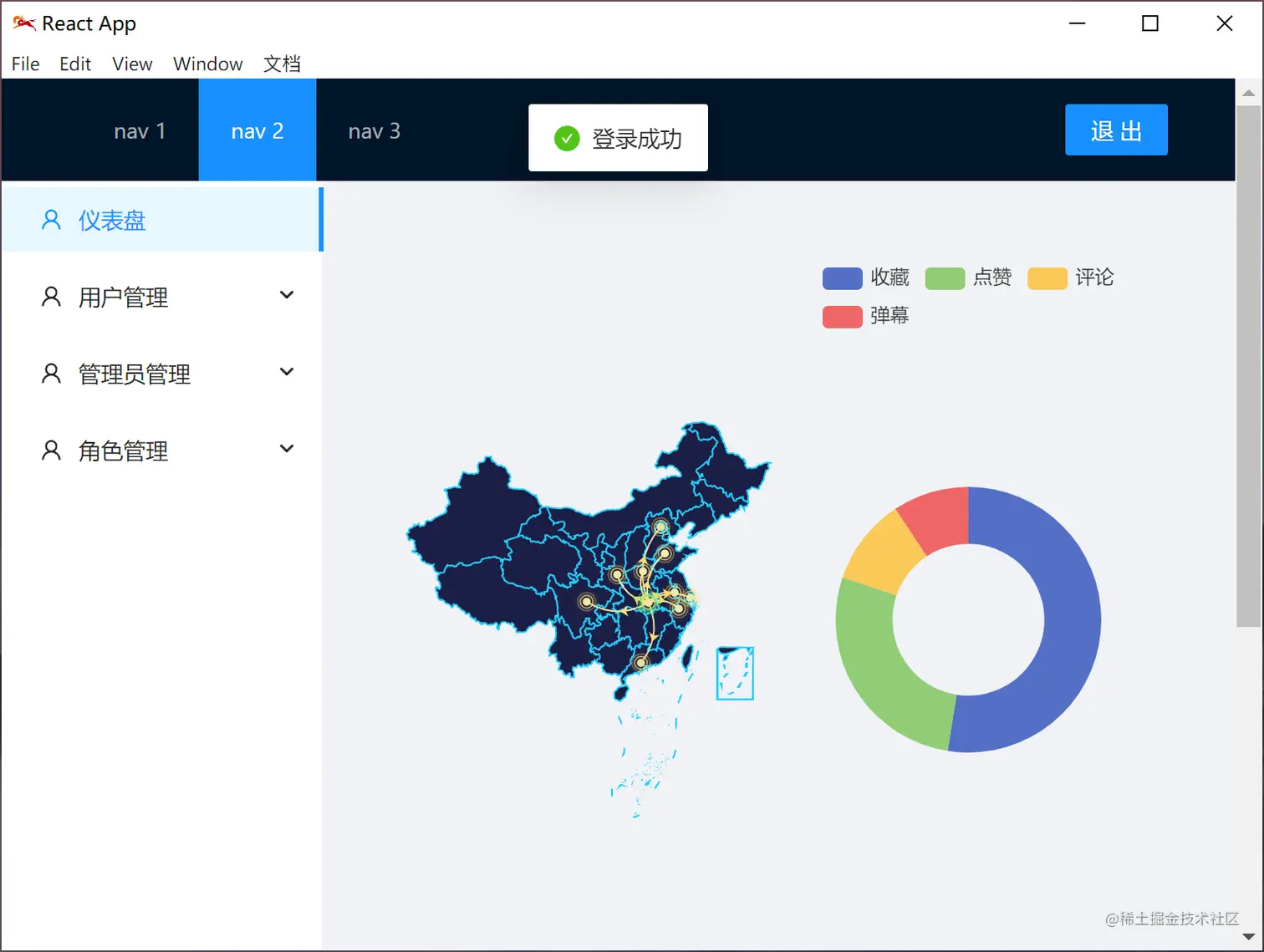The image size is (1264, 952).
Task: Click the 退出 logout button
Action: pyautogui.click(x=1116, y=130)
